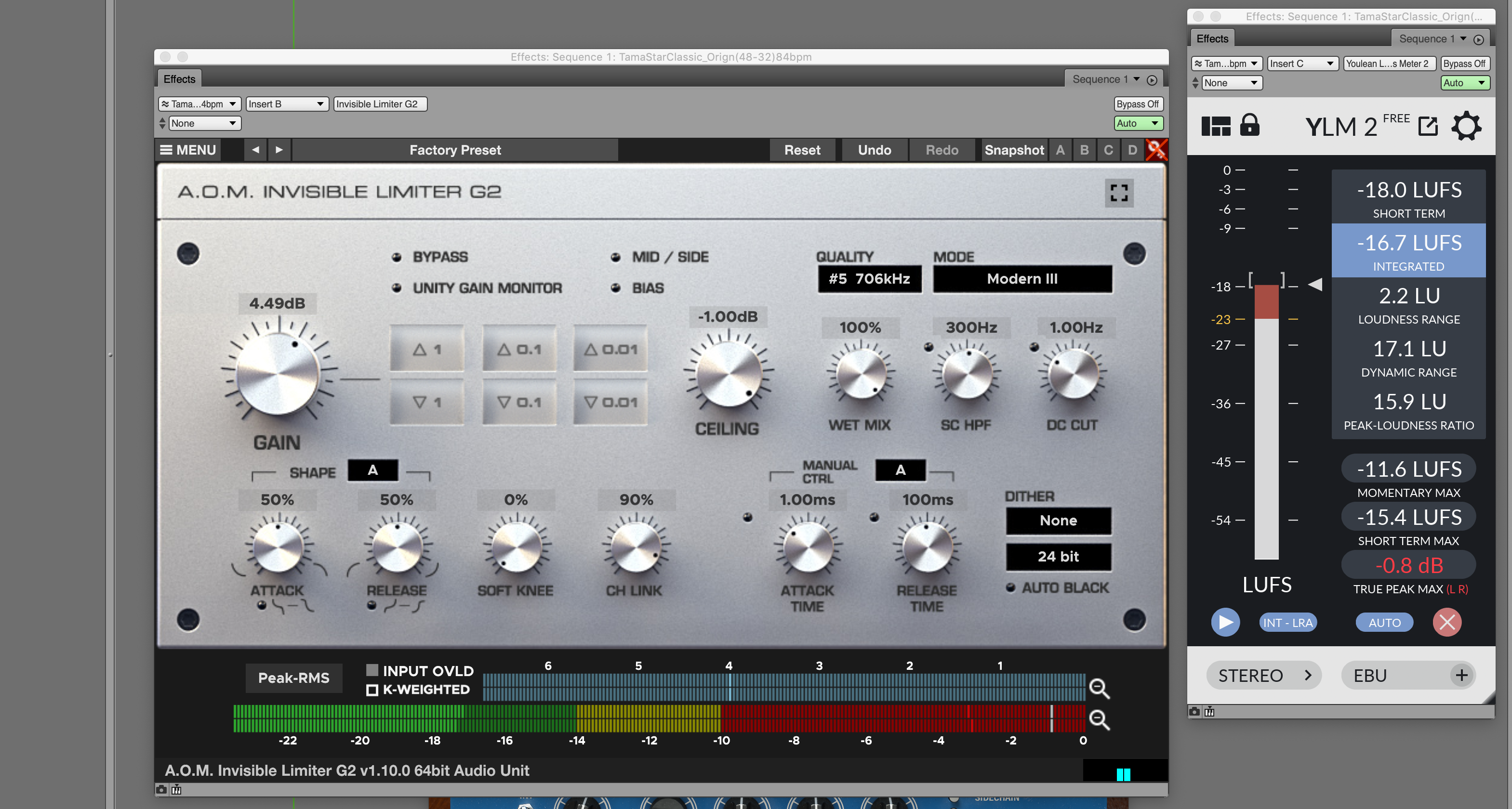Screen dimensions: 1512x809
Task: Click the fullscreen icon in Invisible Limiter header
Action: tap(1119, 193)
